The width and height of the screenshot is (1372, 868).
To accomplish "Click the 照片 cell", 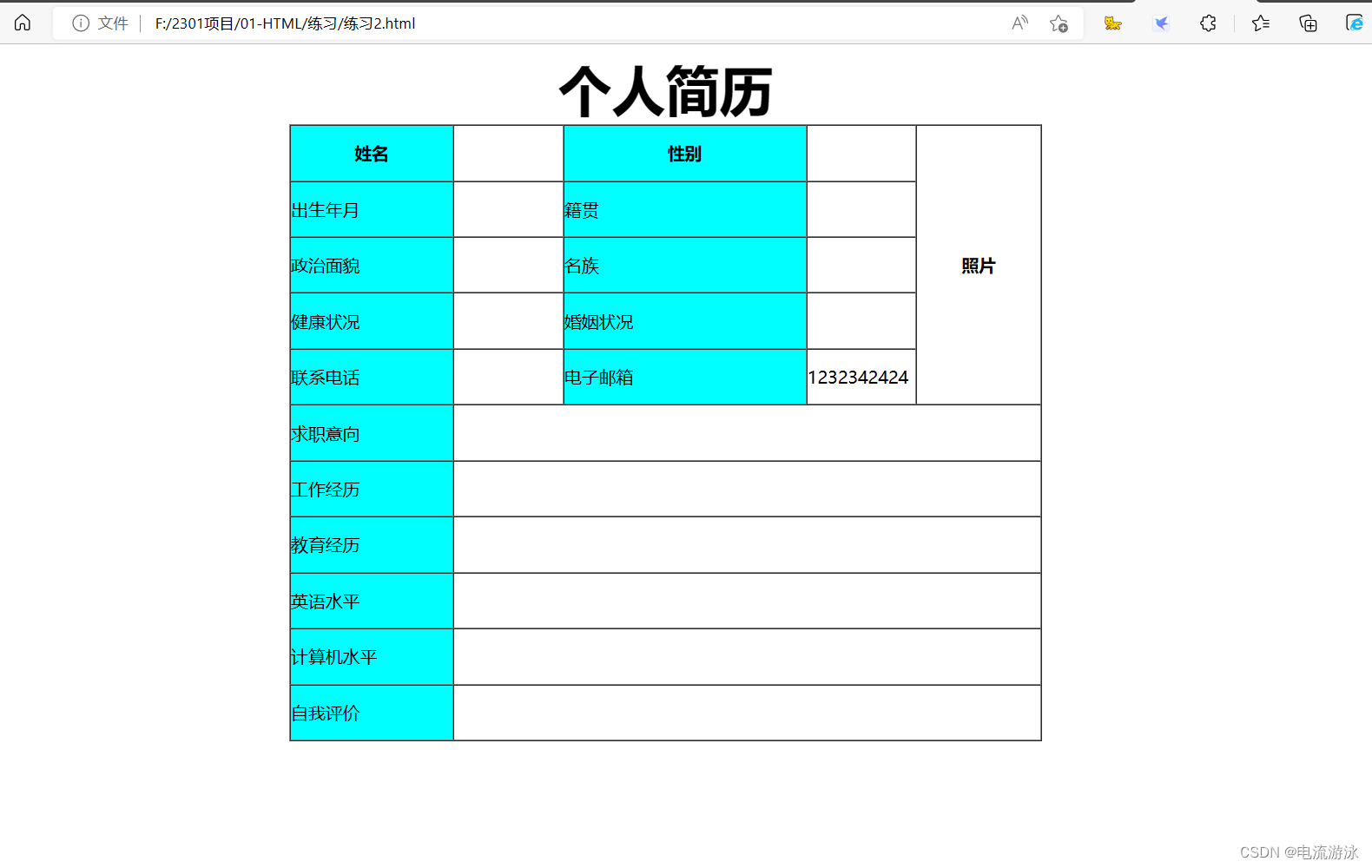I will click(979, 266).
